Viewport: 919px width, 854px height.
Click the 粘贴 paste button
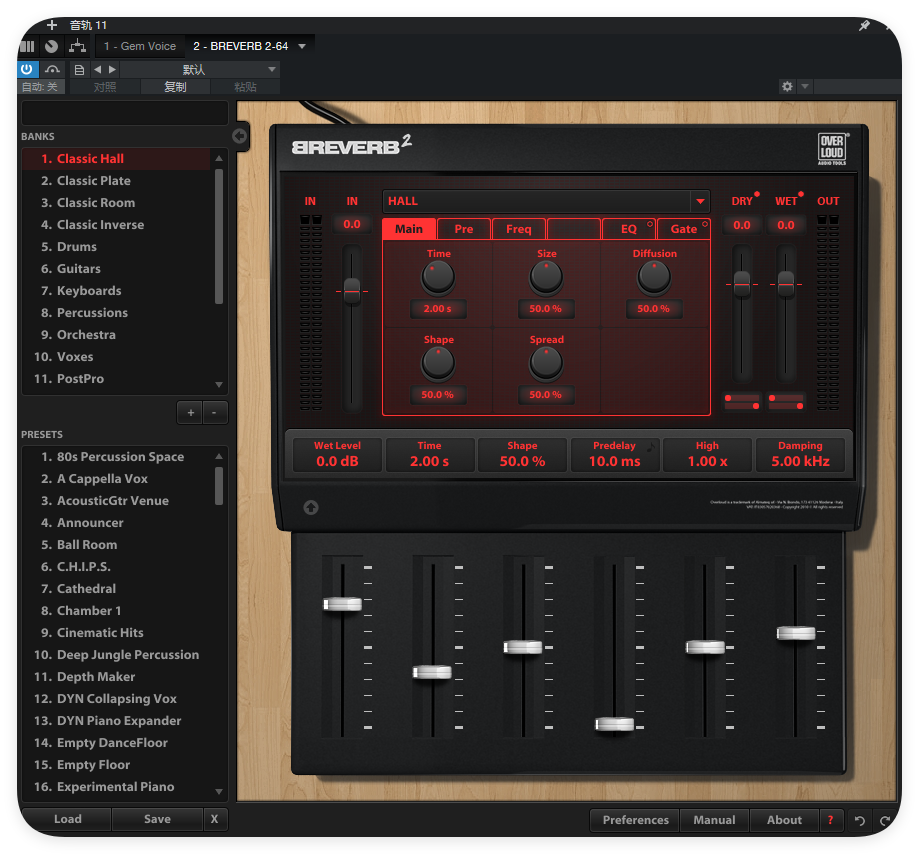coord(246,87)
